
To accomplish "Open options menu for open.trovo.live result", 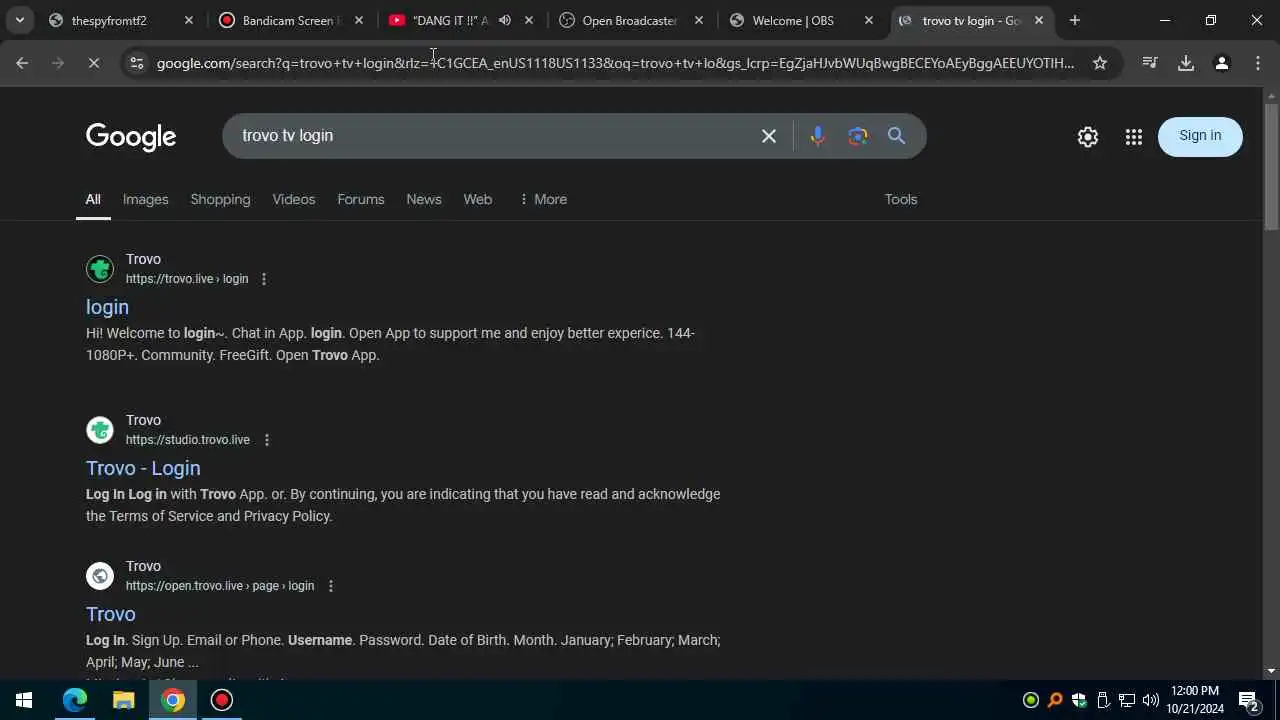I will [330, 586].
